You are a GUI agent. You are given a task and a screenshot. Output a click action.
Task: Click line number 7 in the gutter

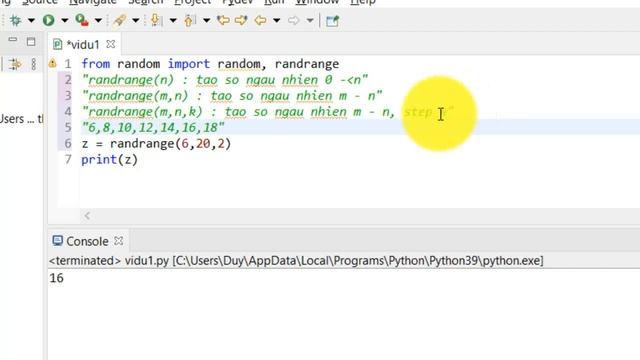(68, 159)
